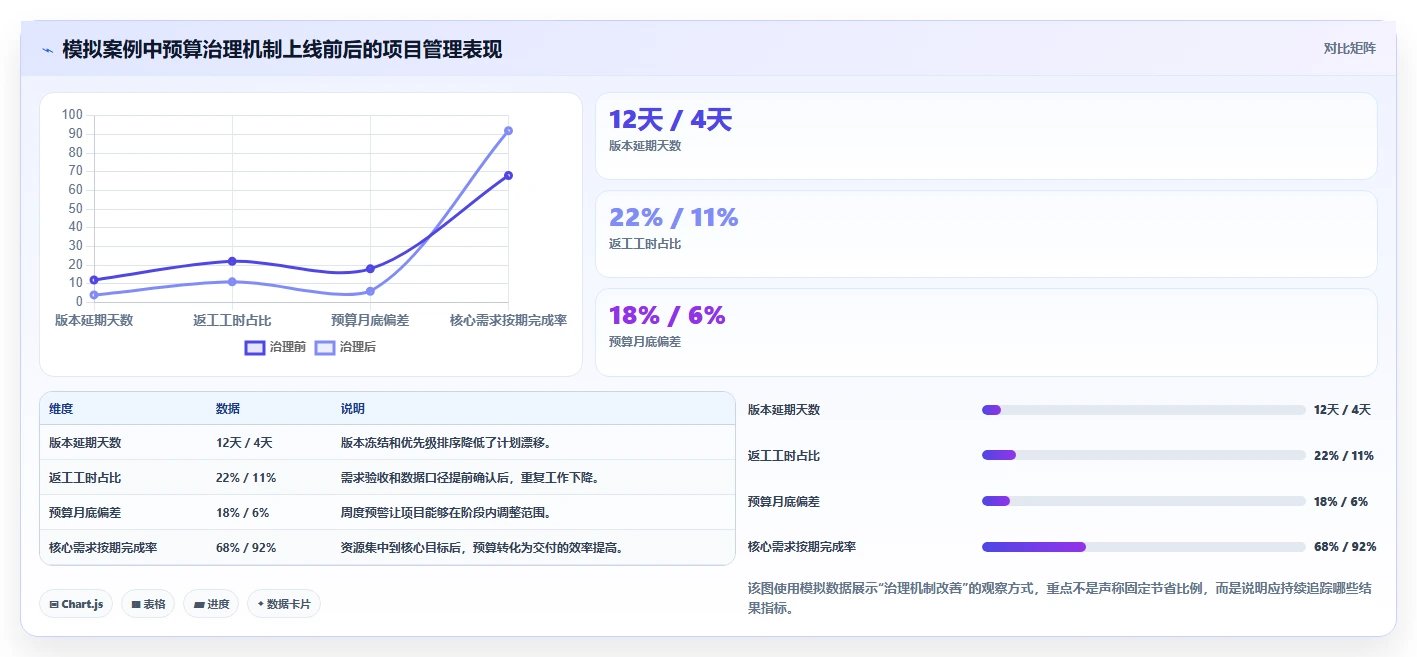
Task: Click the 数据卡片 chip
Action: [284, 604]
